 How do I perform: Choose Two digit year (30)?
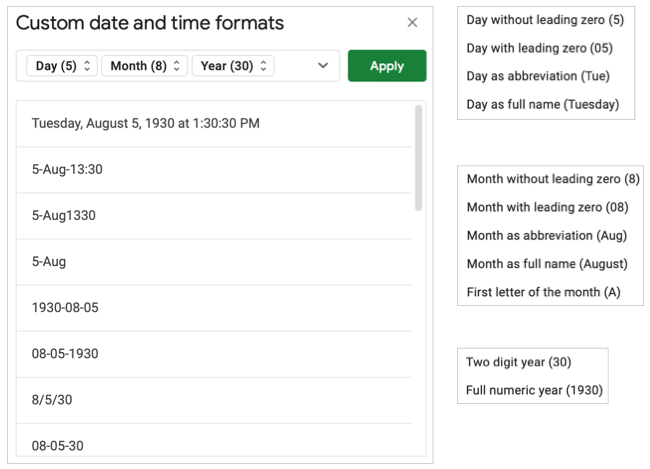click(x=519, y=362)
